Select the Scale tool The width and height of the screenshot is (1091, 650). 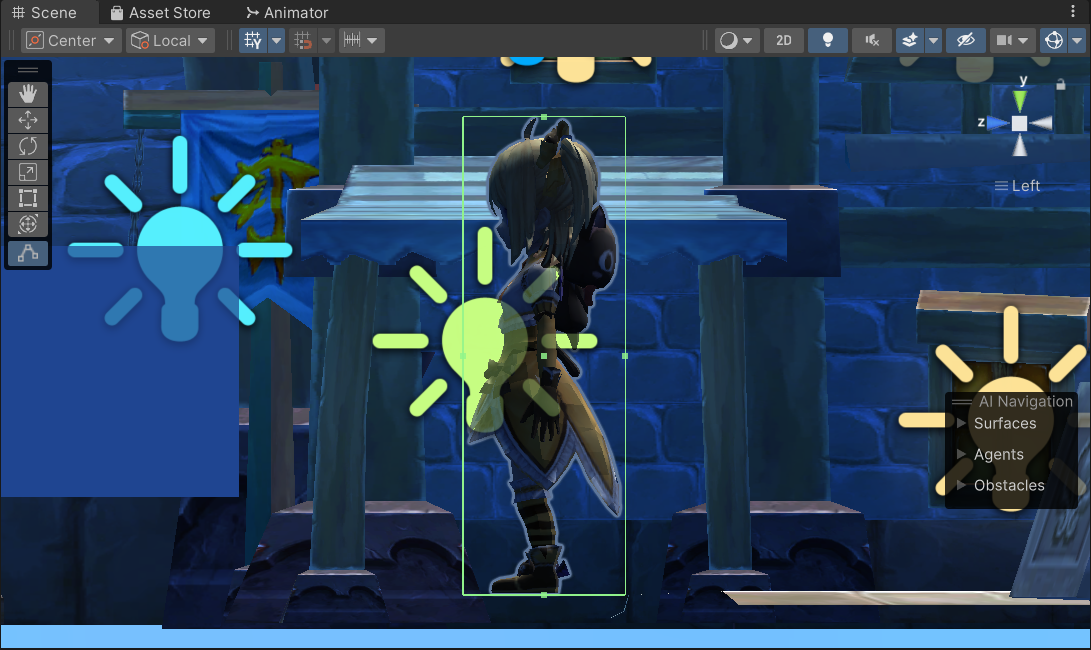(28, 173)
